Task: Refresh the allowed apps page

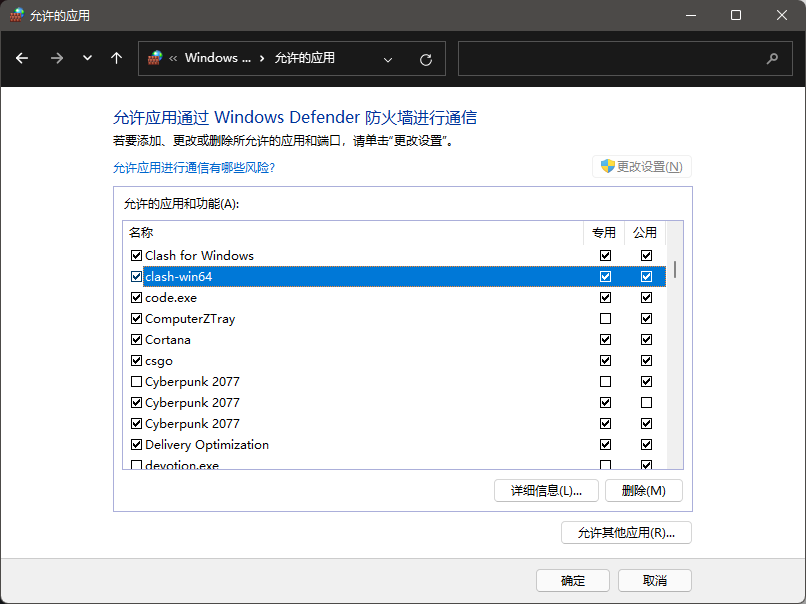Action: (425, 59)
